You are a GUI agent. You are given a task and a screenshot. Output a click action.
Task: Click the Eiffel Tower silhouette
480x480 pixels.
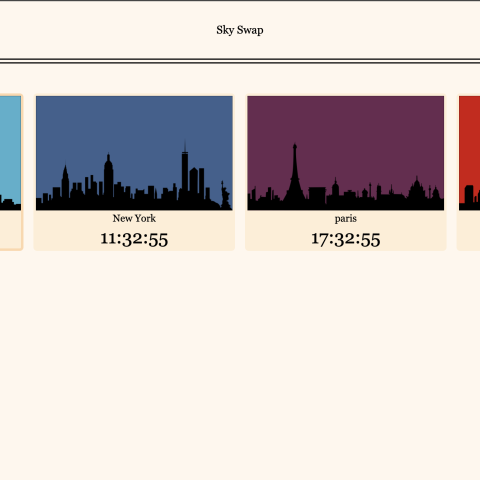pyautogui.click(x=294, y=172)
